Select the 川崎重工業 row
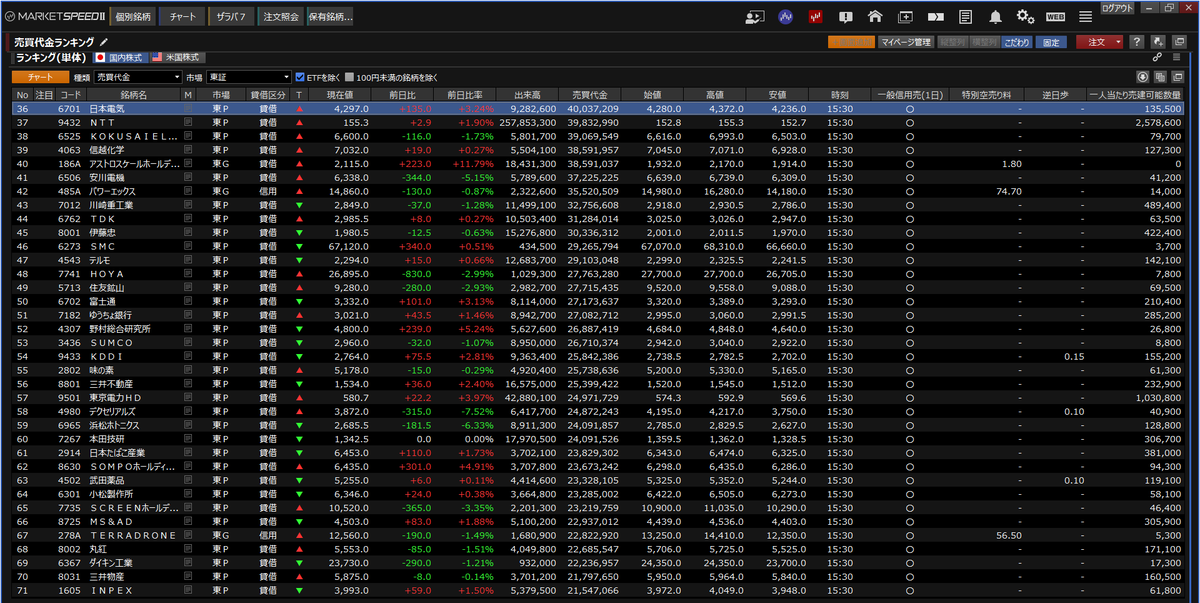Viewport: 1200px width, 603px height. click(600, 204)
